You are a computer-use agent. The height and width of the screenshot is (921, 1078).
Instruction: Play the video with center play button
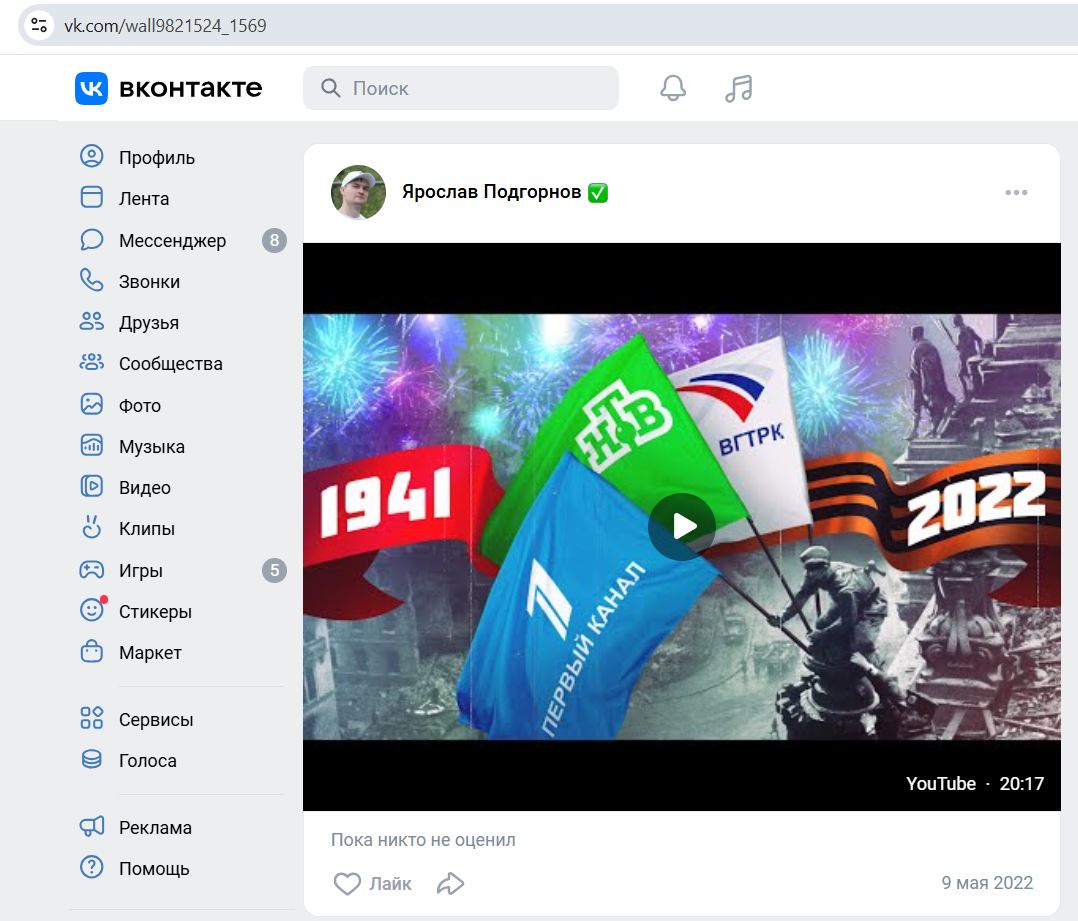pos(681,526)
